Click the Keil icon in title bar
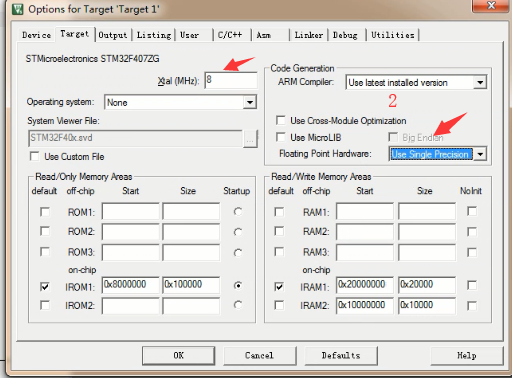This screenshot has height=378, width=512. point(17,9)
